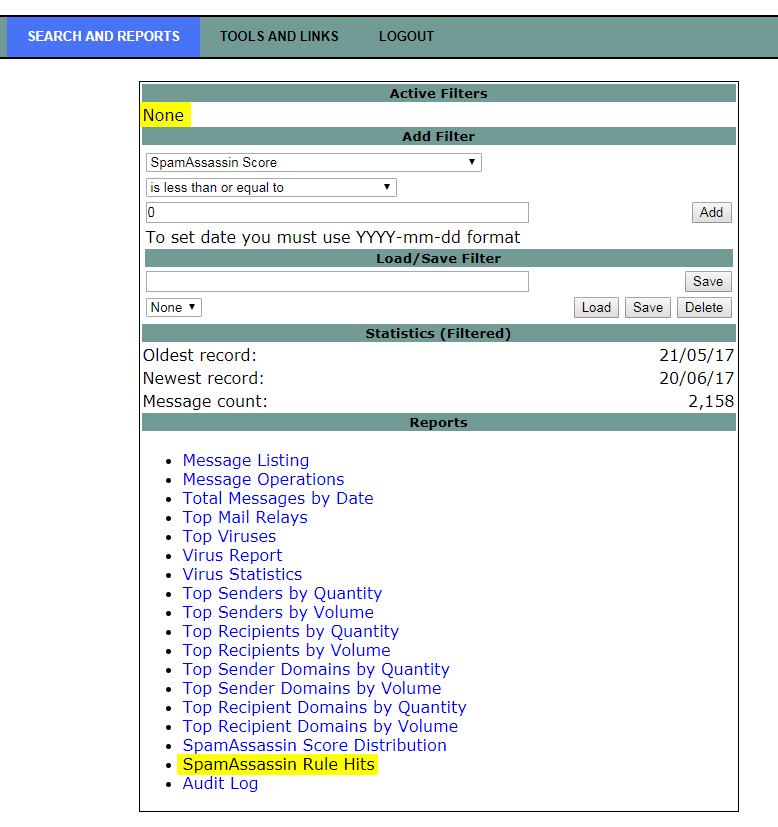
Task: Open Total Messages by Date report
Action: [x=278, y=498]
